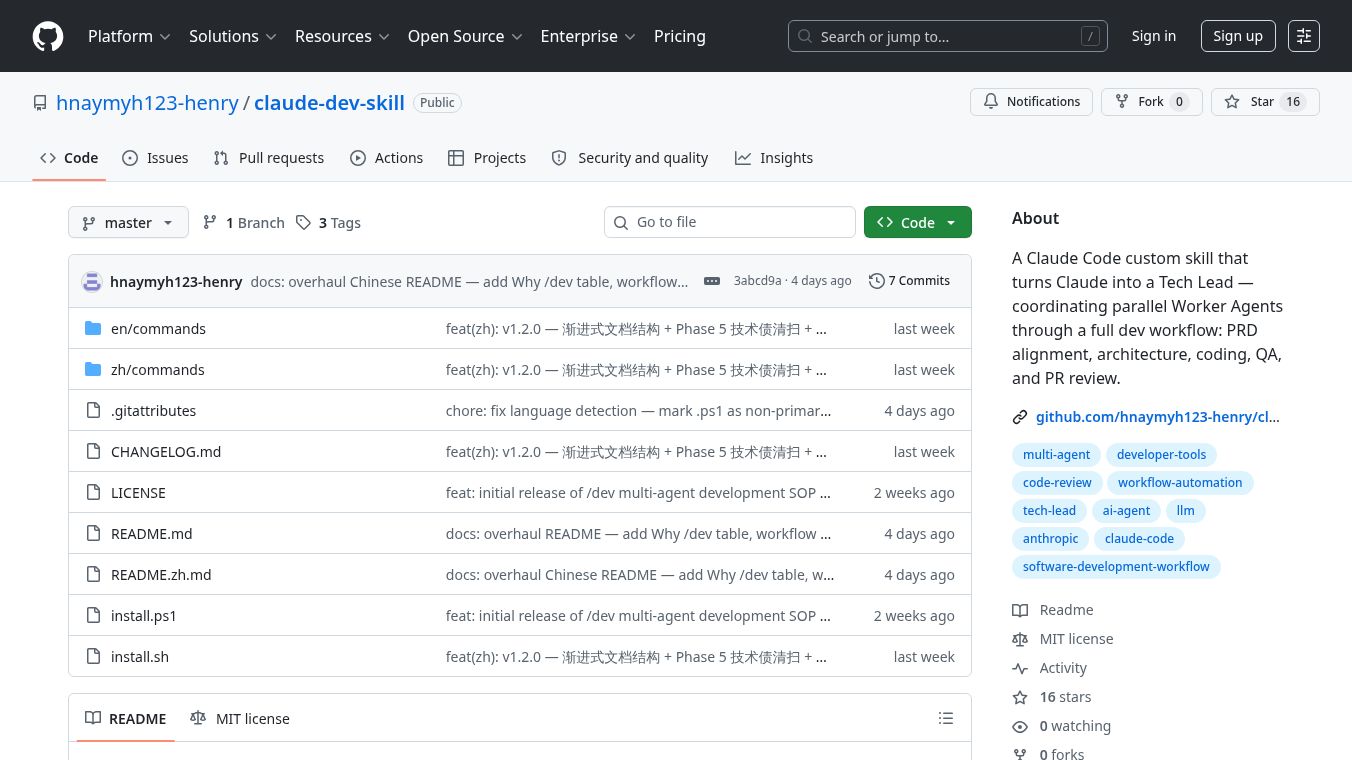Expand commit message ellipsis button
1352x760 pixels.
tap(712, 281)
